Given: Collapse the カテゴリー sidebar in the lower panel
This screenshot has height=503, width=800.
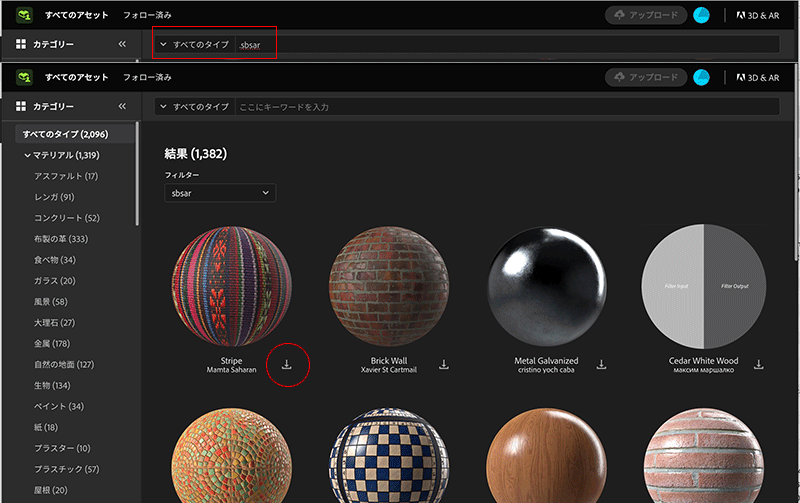Looking at the screenshot, I should 122,106.
